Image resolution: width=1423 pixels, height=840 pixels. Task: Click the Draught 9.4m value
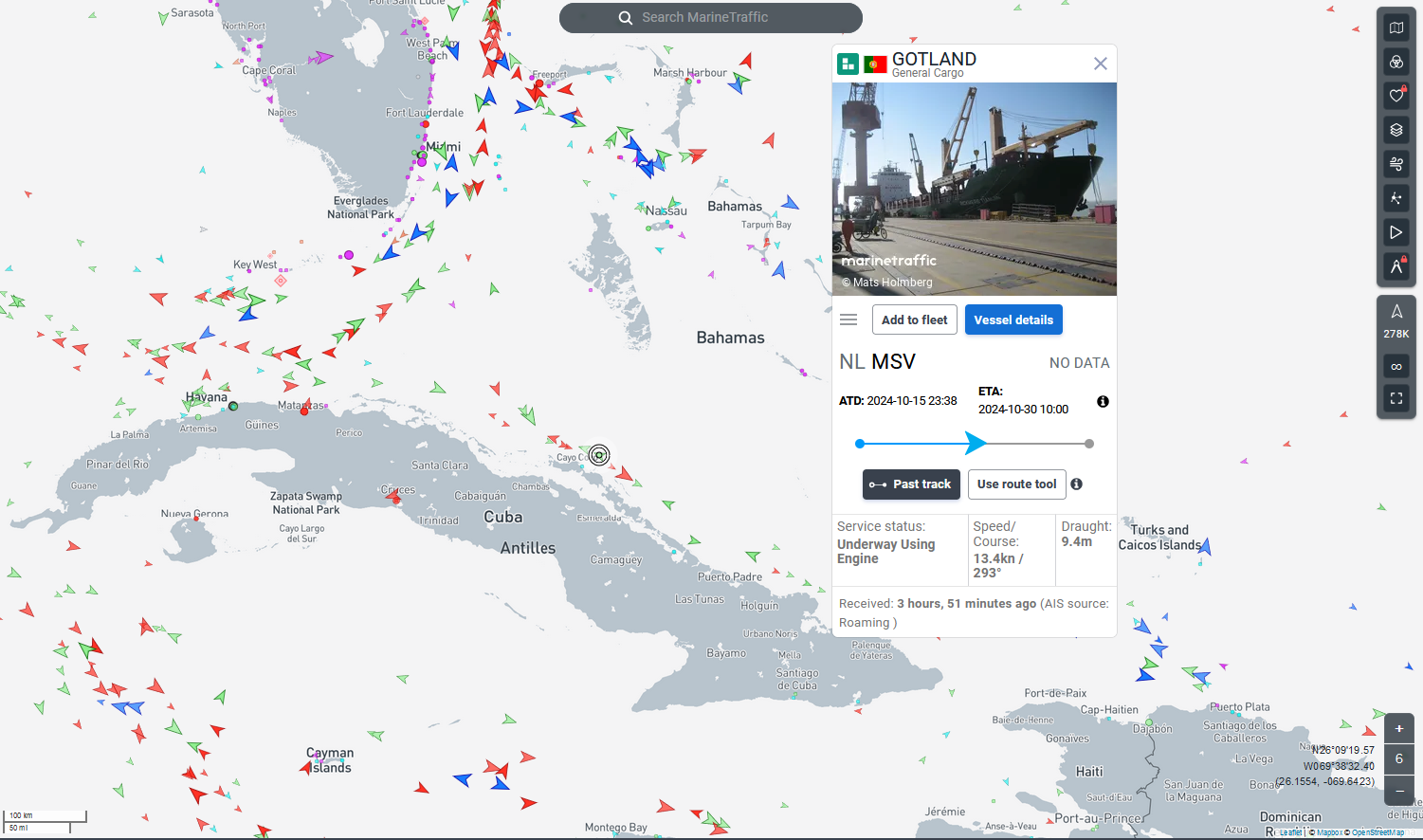click(1077, 541)
